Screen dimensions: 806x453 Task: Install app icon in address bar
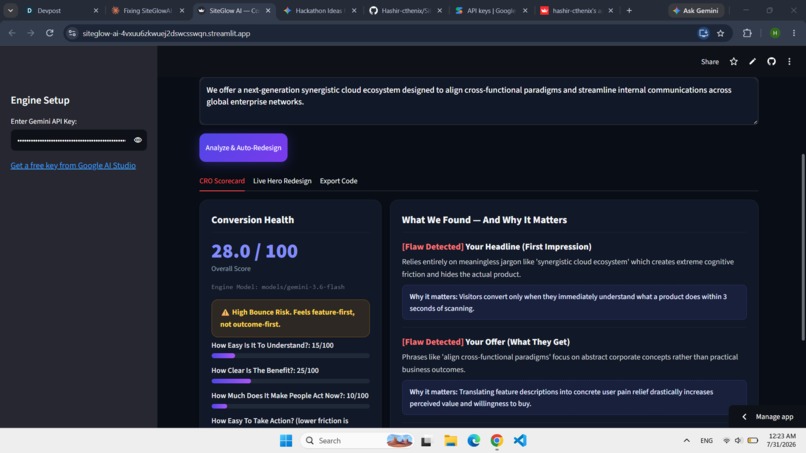(703, 33)
